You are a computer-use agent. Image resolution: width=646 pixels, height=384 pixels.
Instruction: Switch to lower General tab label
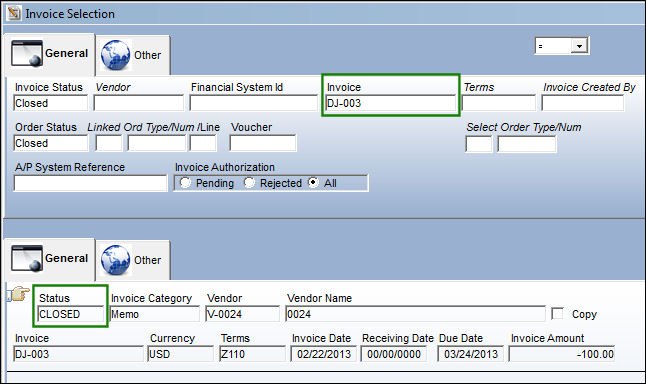(66, 258)
